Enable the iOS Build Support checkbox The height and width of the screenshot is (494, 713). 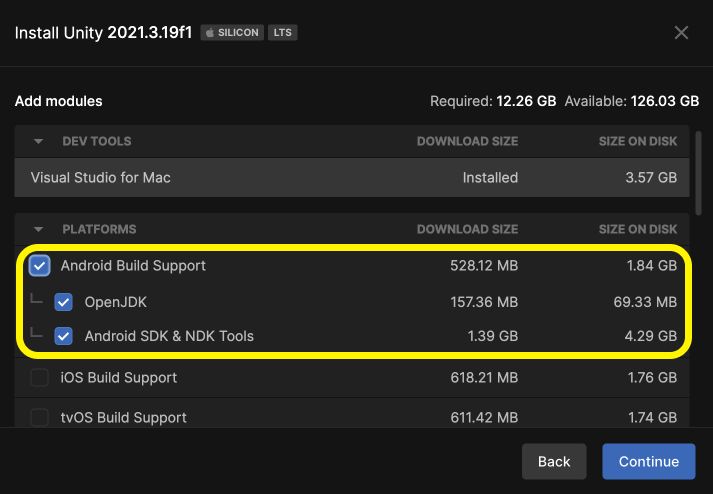point(39,378)
